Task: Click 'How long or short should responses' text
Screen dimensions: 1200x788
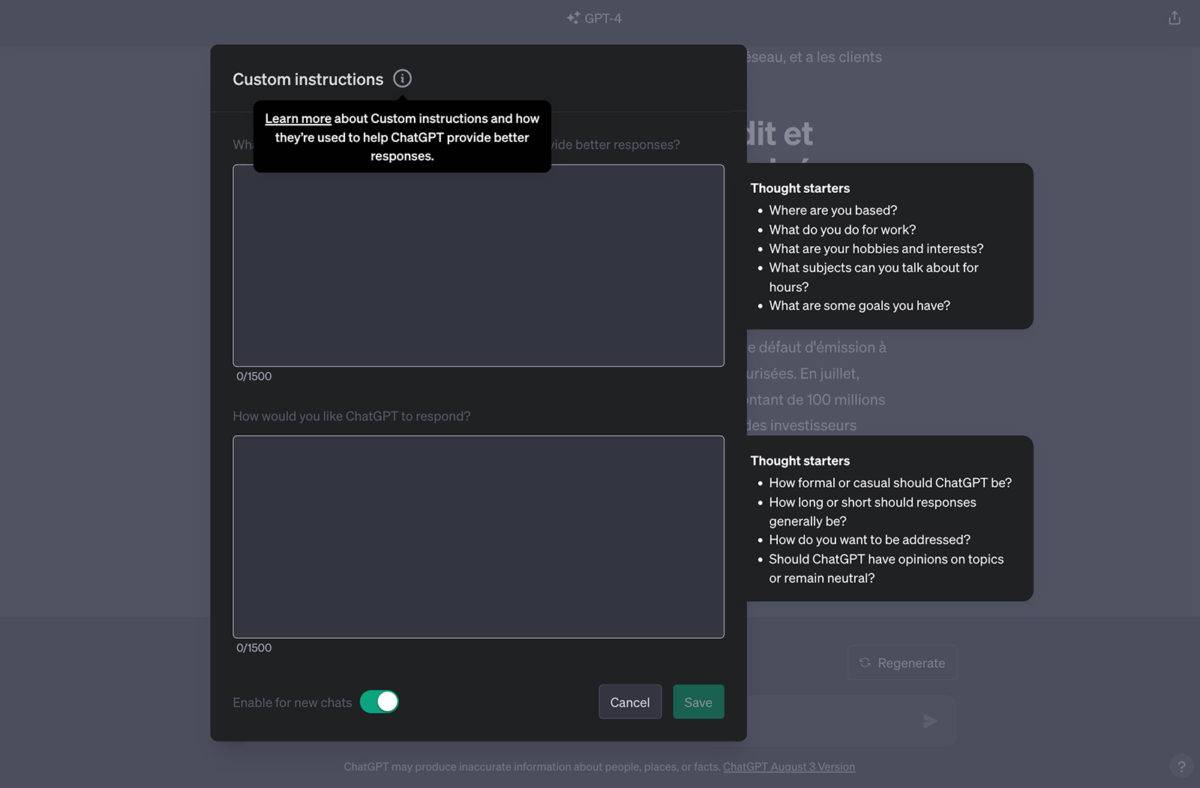Action: coord(872,502)
